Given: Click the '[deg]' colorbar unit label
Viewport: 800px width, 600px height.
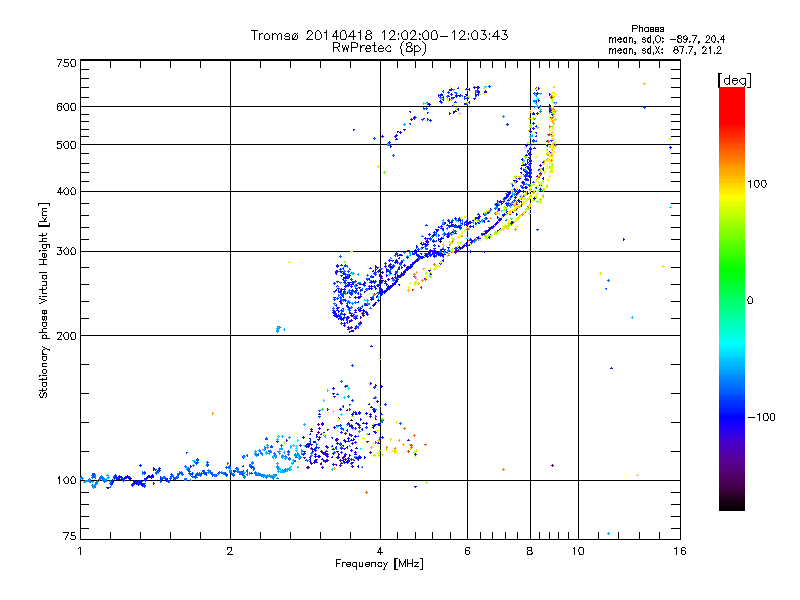Looking at the screenshot, I should (x=734, y=80).
